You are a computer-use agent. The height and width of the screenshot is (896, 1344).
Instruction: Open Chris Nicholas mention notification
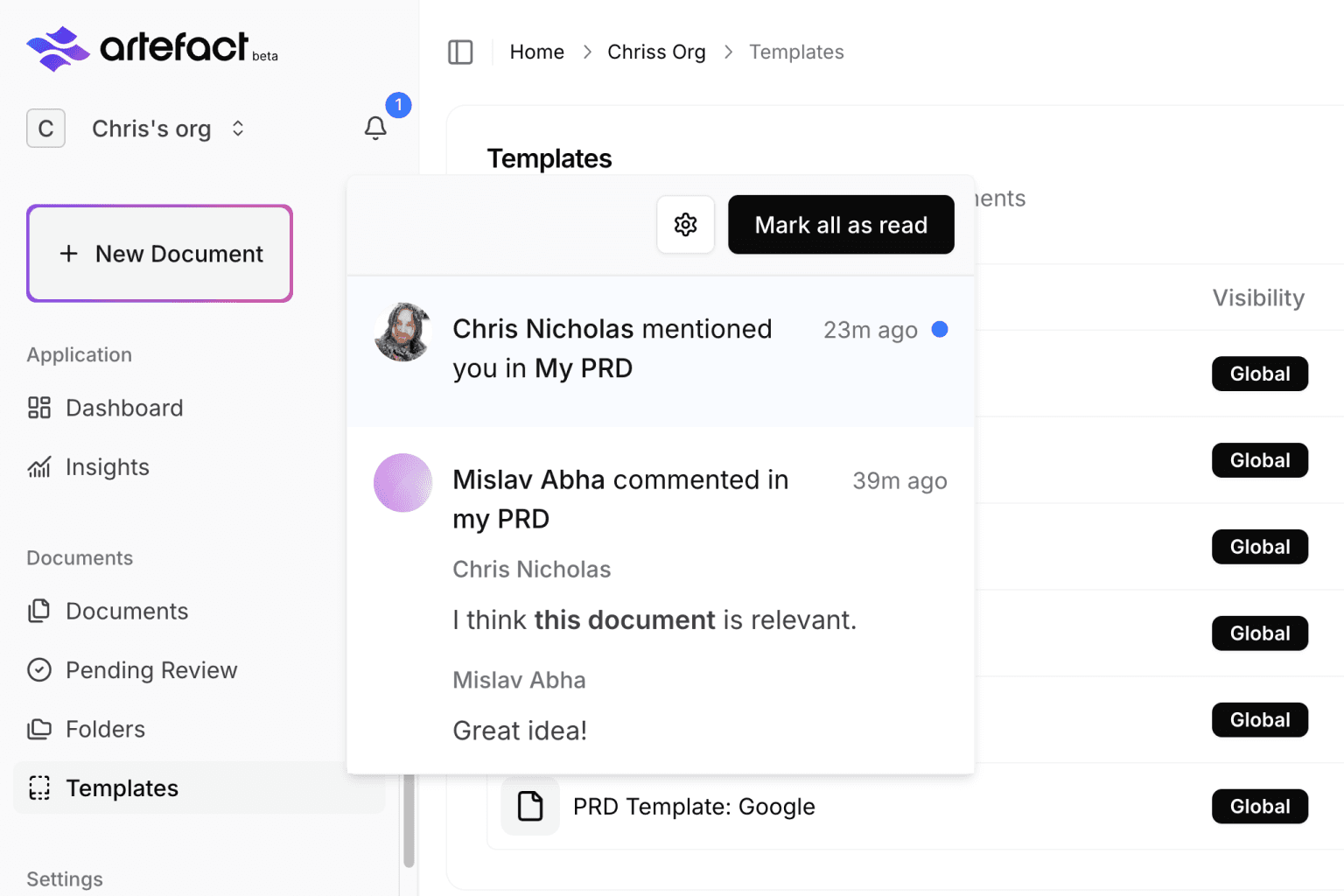coord(612,348)
